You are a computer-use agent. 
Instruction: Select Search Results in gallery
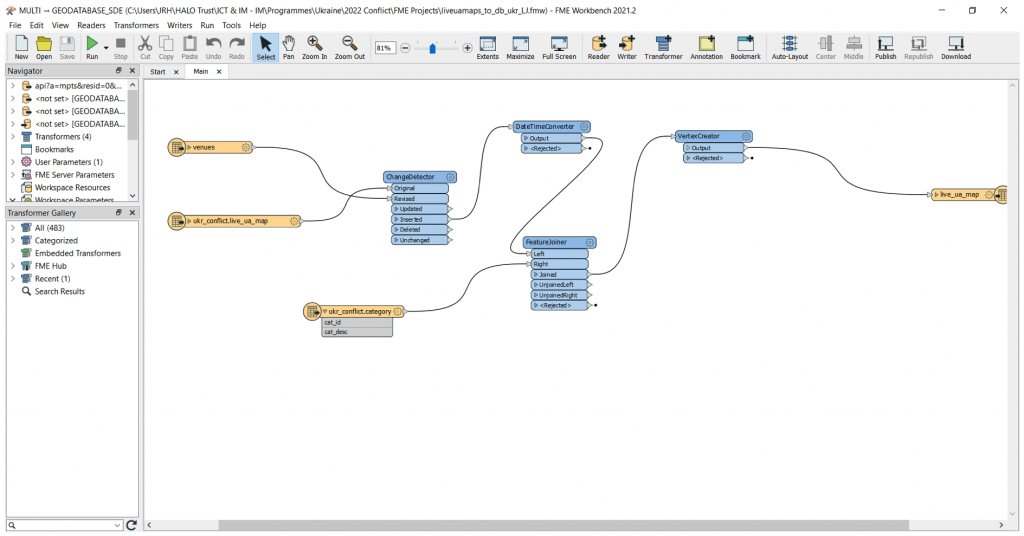(x=59, y=291)
